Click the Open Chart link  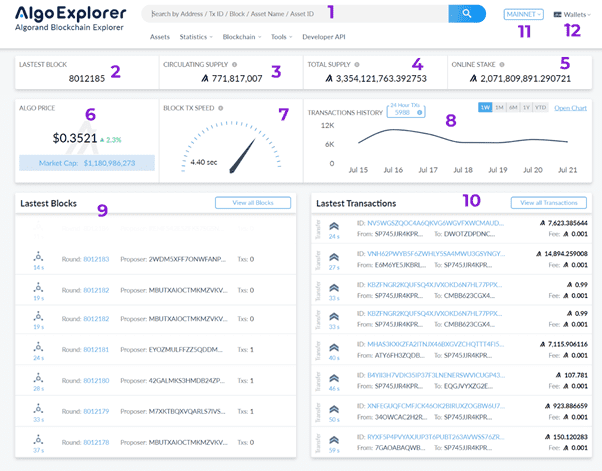point(571,107)
